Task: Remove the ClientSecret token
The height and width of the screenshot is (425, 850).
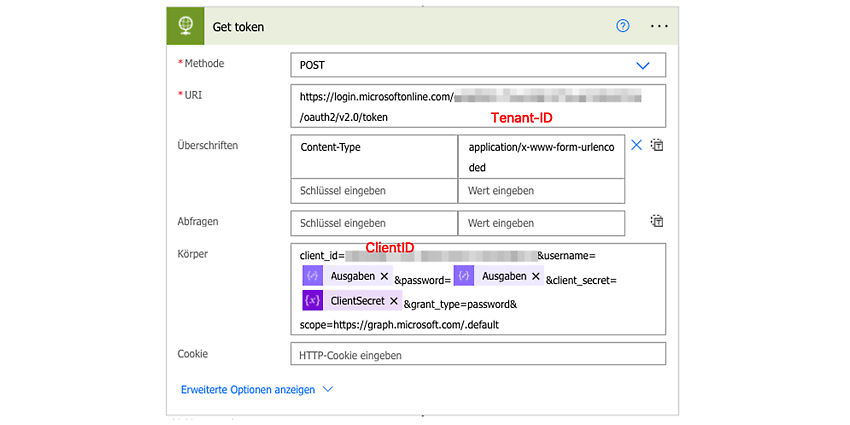Action: click(394, 301)
